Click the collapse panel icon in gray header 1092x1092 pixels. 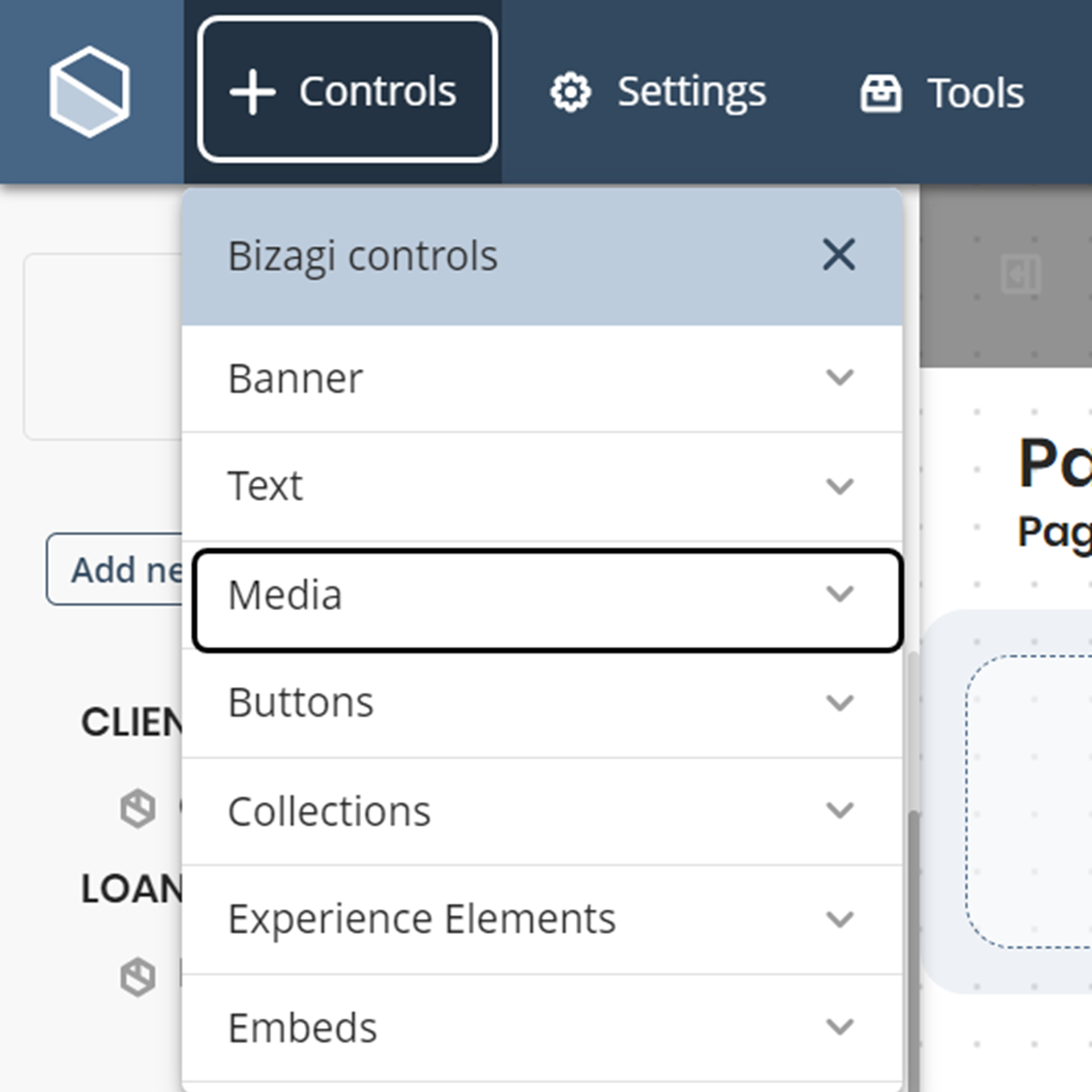tap(1021, 275)
